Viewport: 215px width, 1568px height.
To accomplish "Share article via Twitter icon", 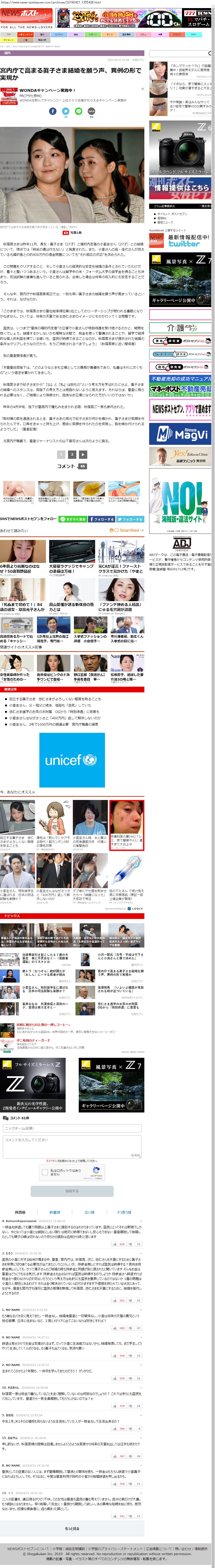I will [66, 111].
